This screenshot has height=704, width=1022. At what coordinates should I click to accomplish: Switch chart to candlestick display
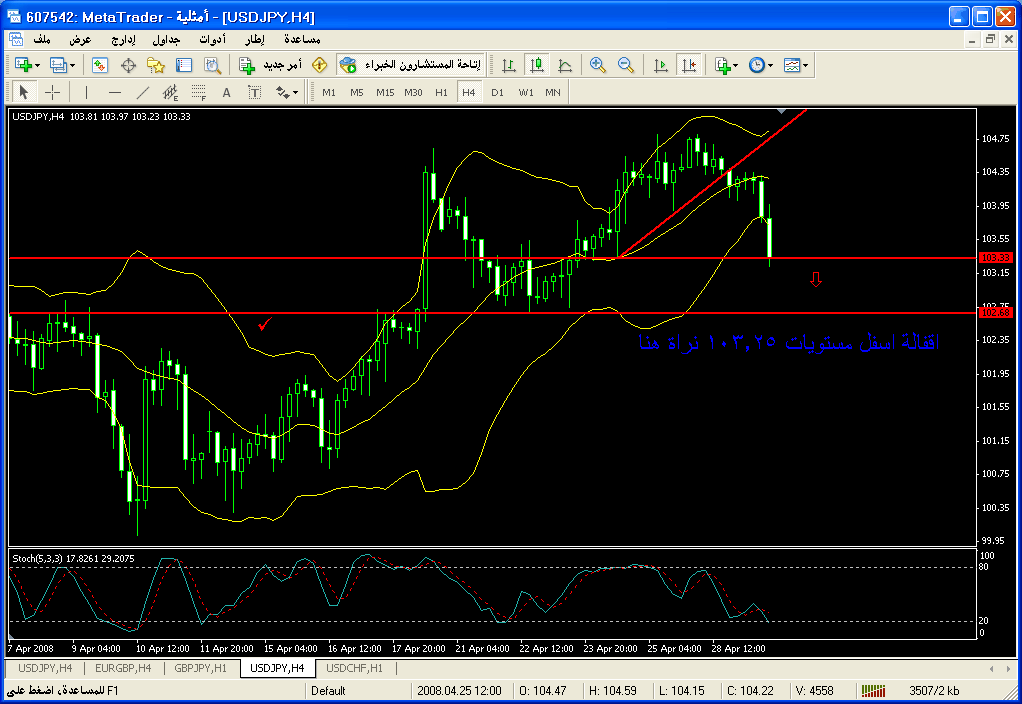[537, 65]
